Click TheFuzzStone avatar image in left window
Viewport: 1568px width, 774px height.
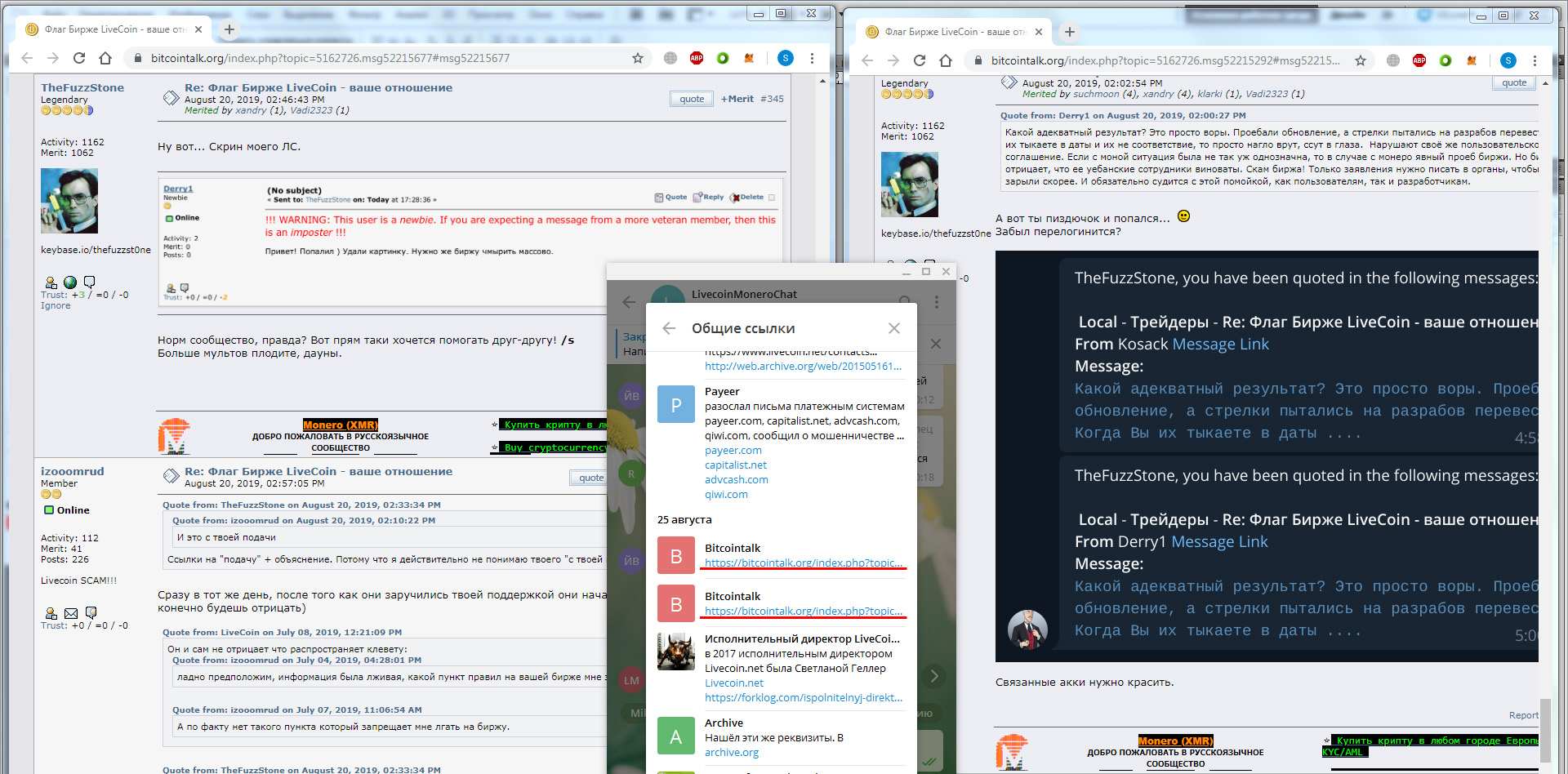click(69, 201)
